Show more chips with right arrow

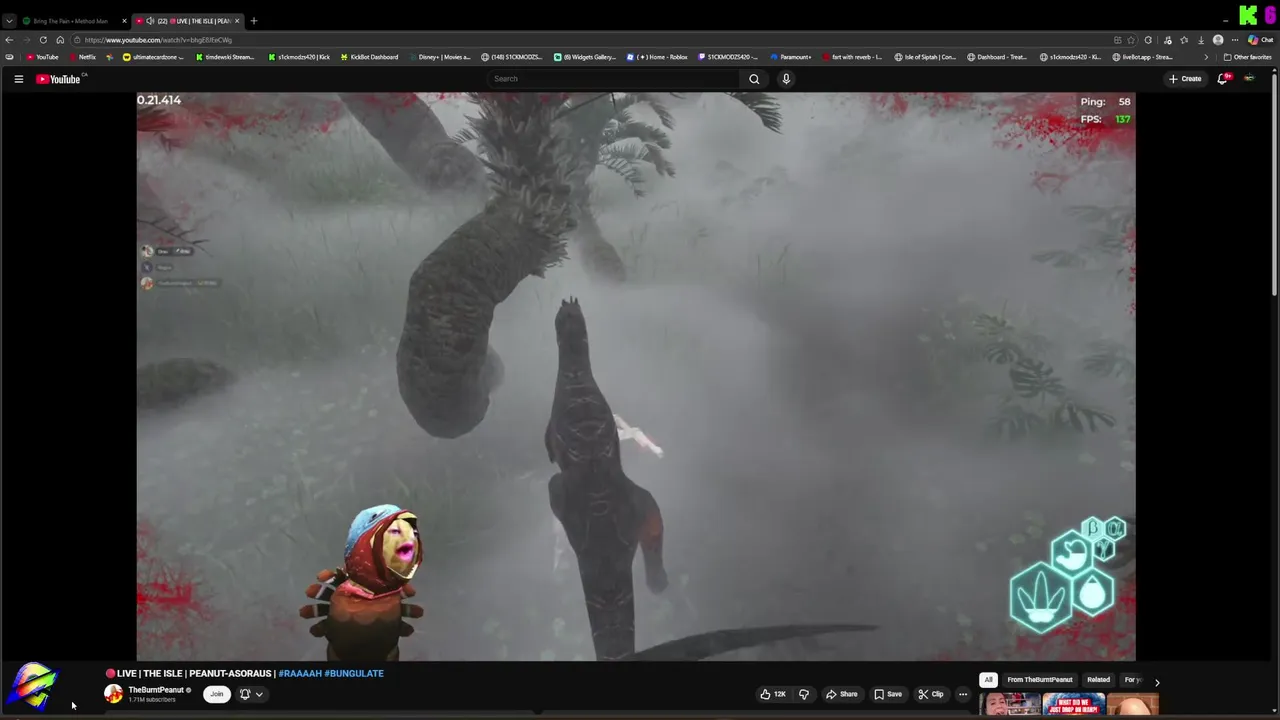[1157, 682]
